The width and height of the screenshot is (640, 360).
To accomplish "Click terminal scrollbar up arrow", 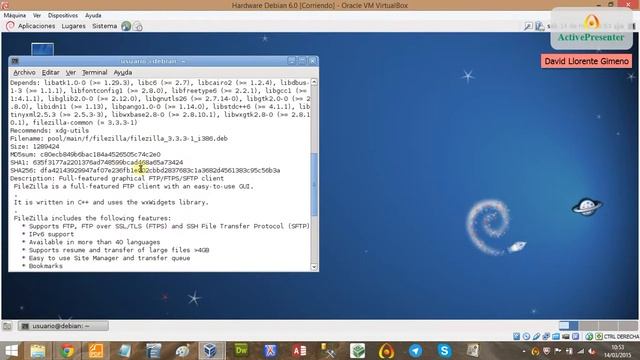I will point(314,82).
